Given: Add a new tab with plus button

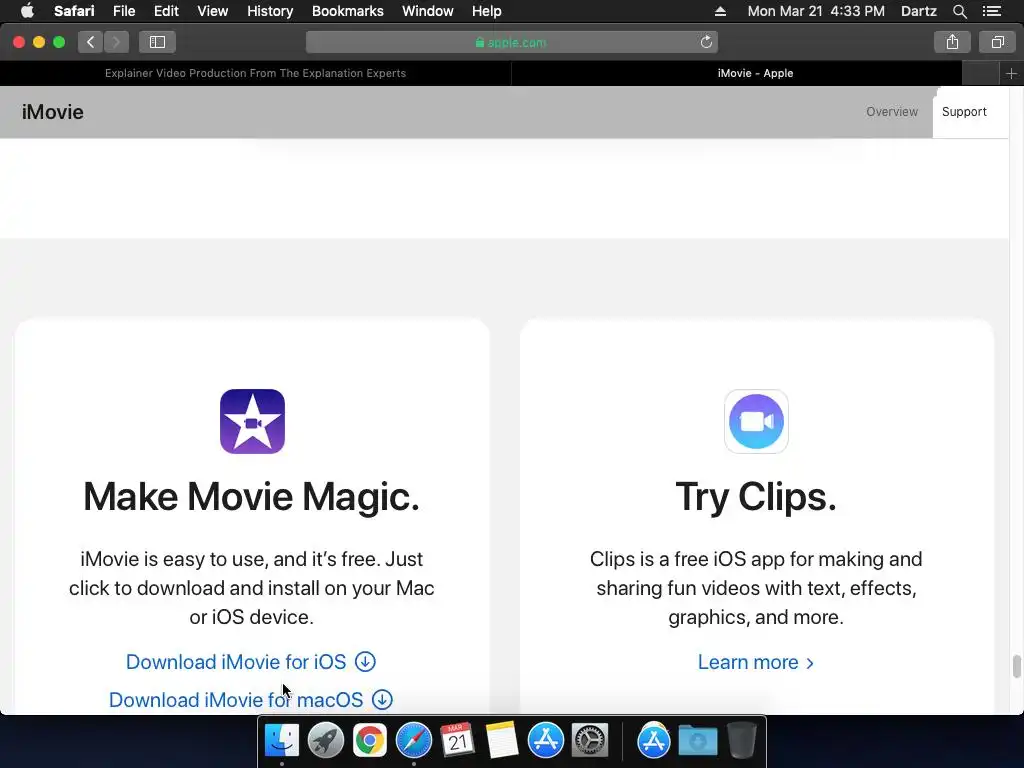Looking at the screenshot, I should coord(1011,73).
